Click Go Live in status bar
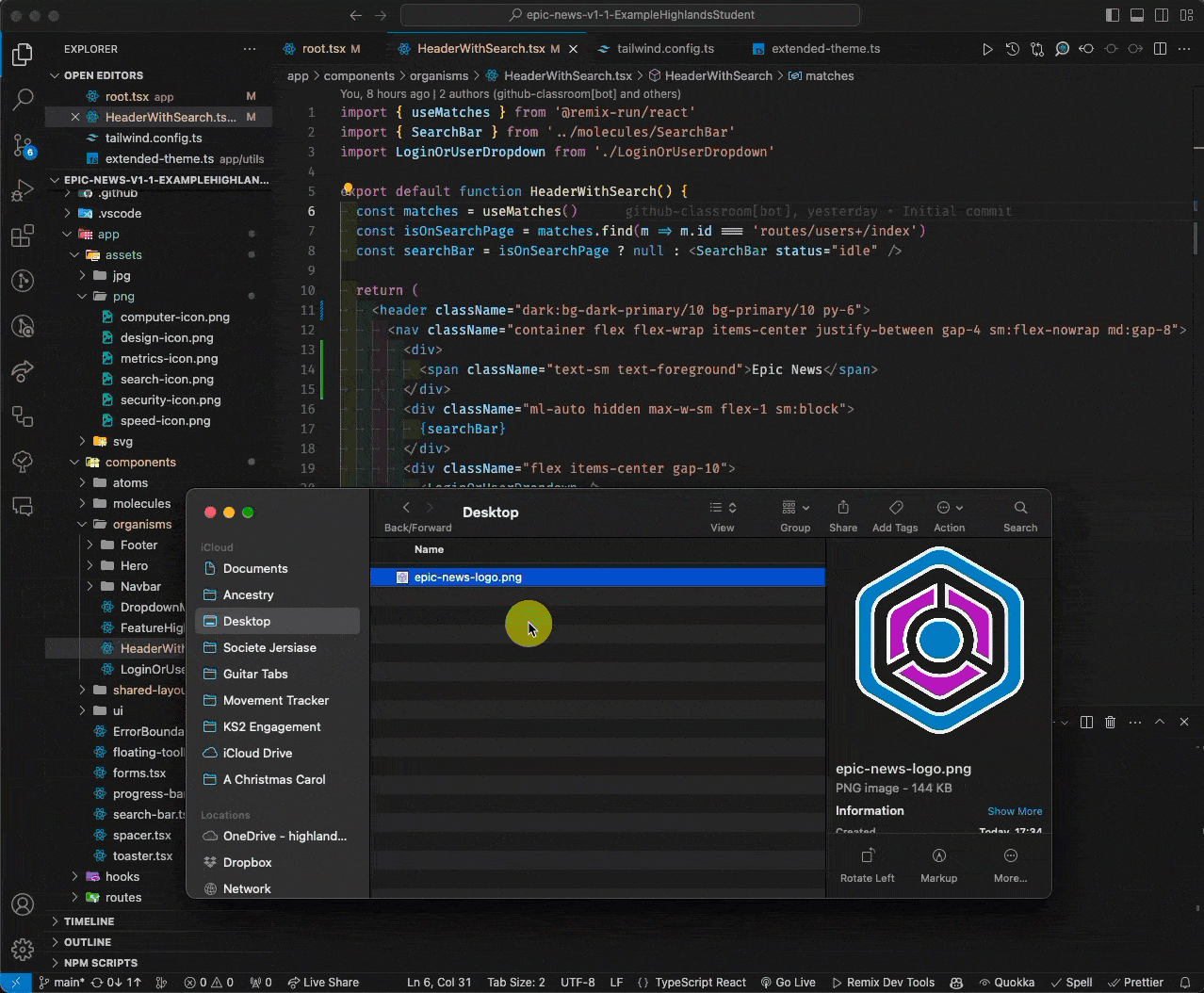This screenshot has width=1204, height=993. (788, 983)
